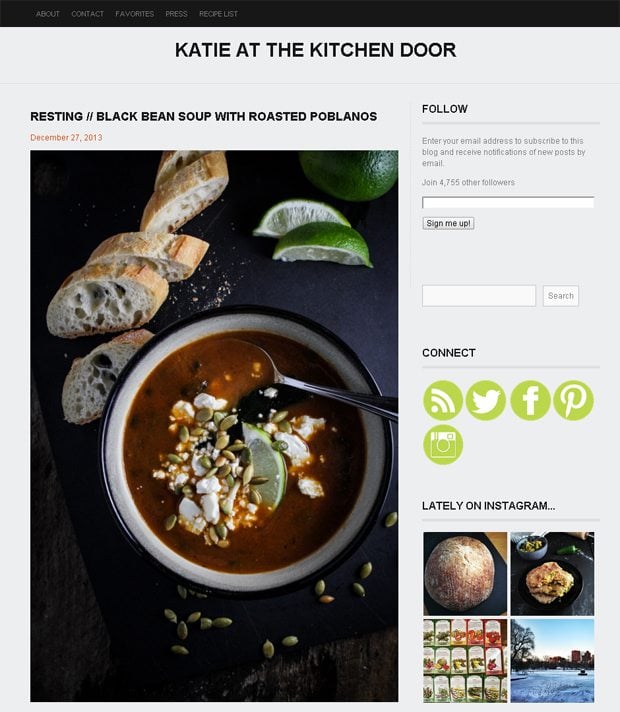Viewport: 620px width, 712px height.
Task: Open the Recipe List page
Action: (x=218, y=14)
